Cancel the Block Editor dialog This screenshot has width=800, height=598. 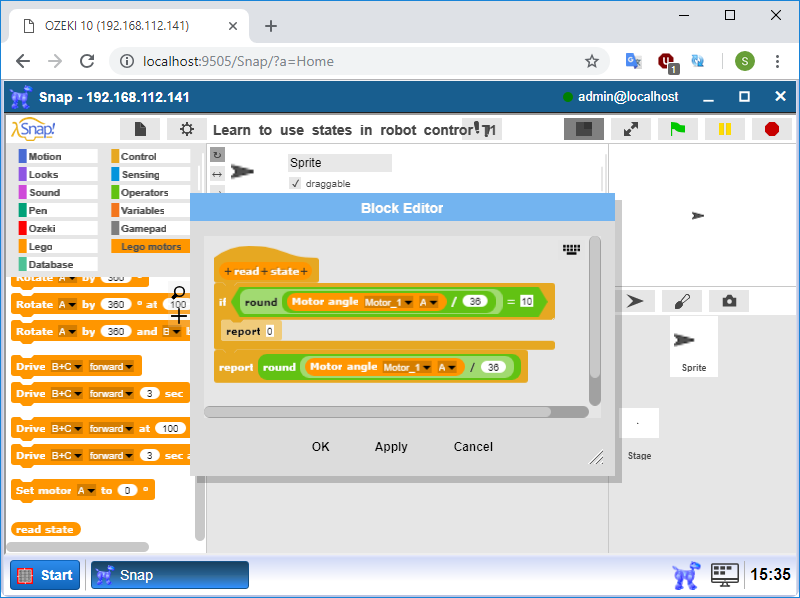[473, 447]
